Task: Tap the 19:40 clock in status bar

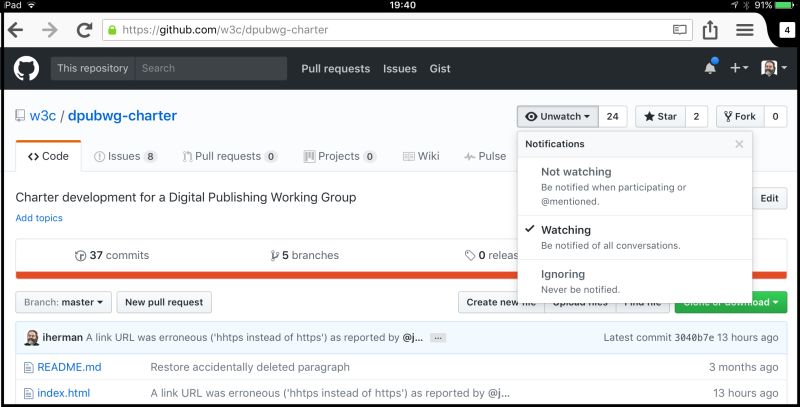Action: pyautogui.click(x=403, y=5)
